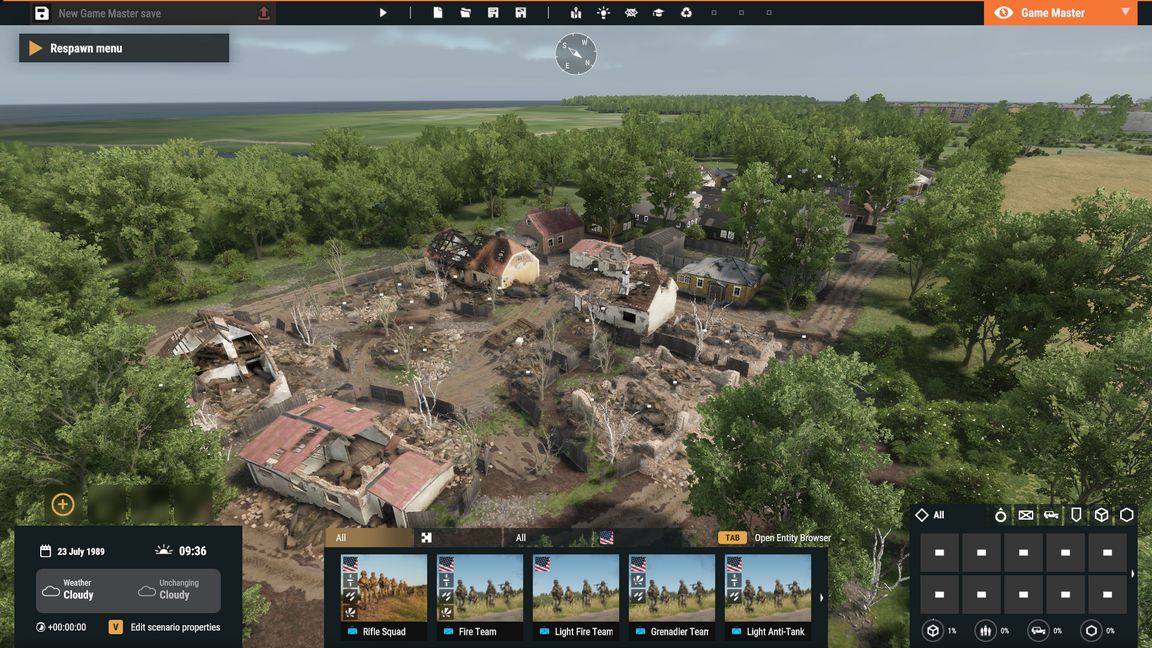
Task: Click the orange plus add player button
Action: coord(63,504)
